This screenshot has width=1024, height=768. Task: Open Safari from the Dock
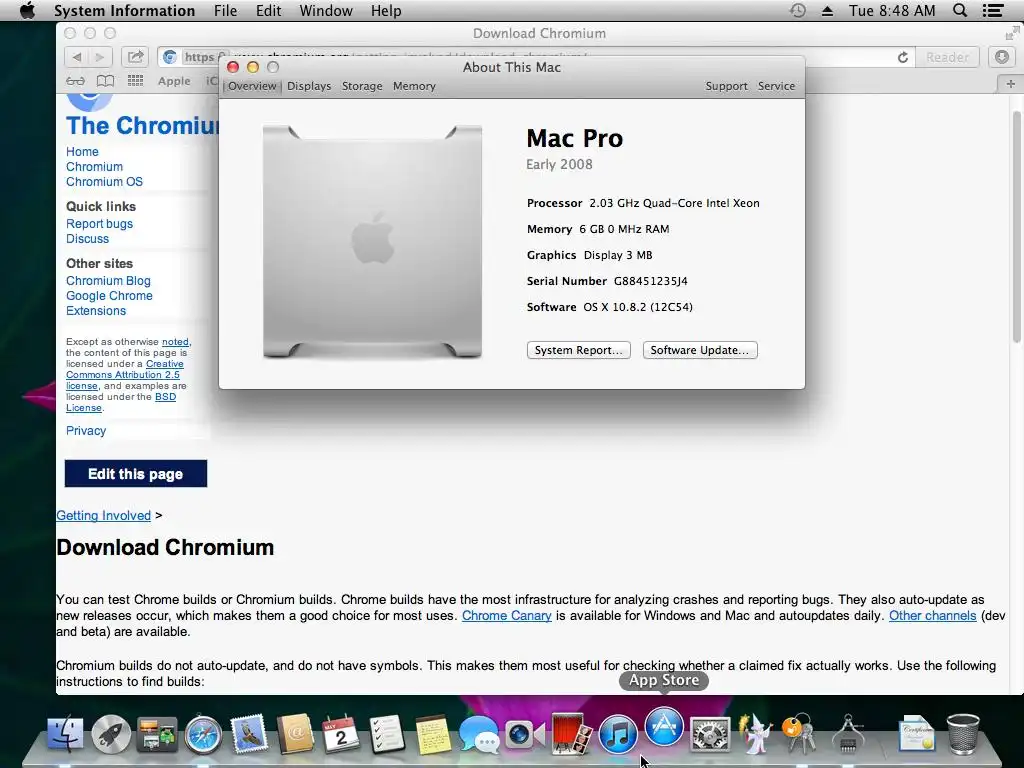pos(203,734)
